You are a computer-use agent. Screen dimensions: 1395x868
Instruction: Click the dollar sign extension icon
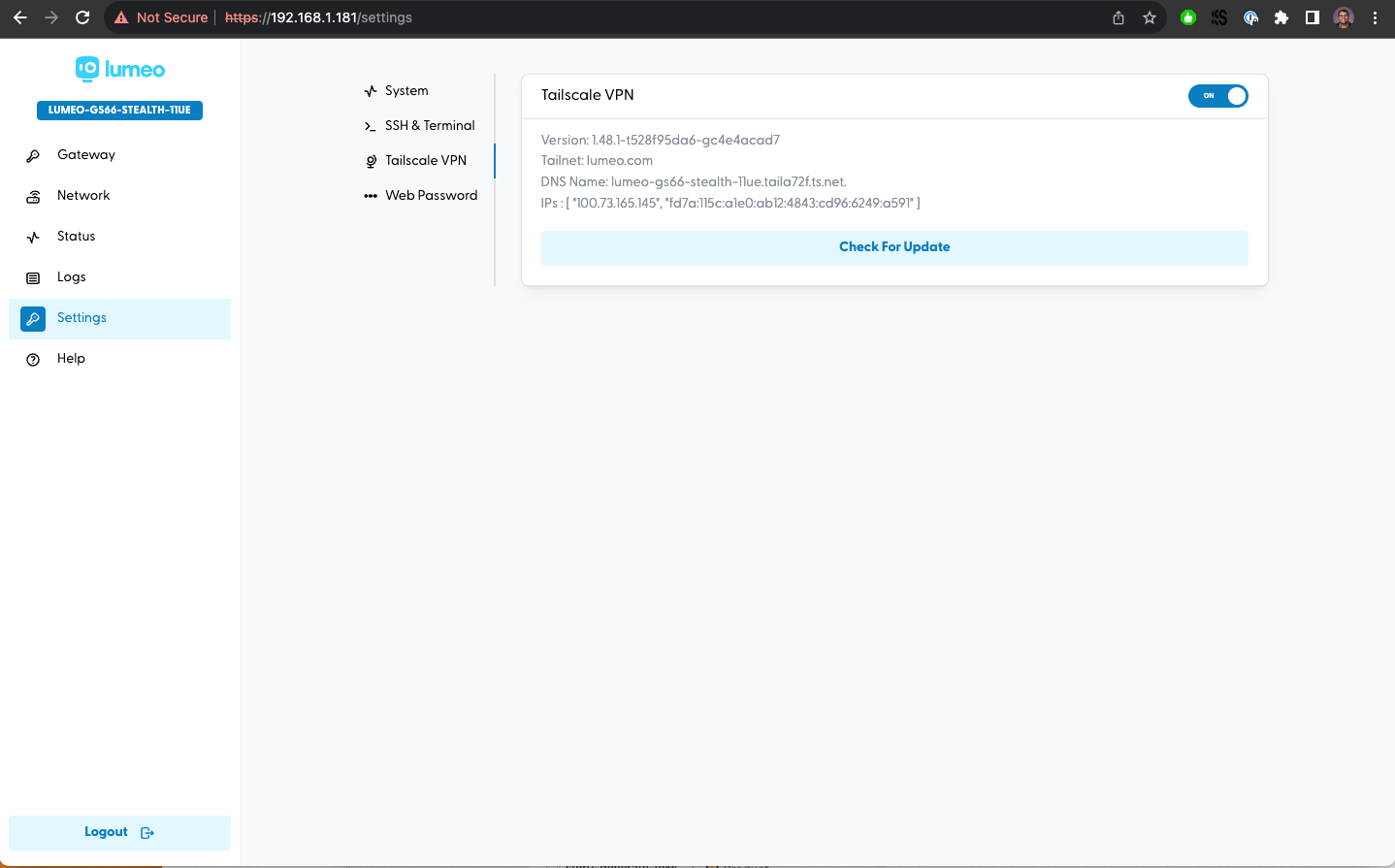[1219, 17]
